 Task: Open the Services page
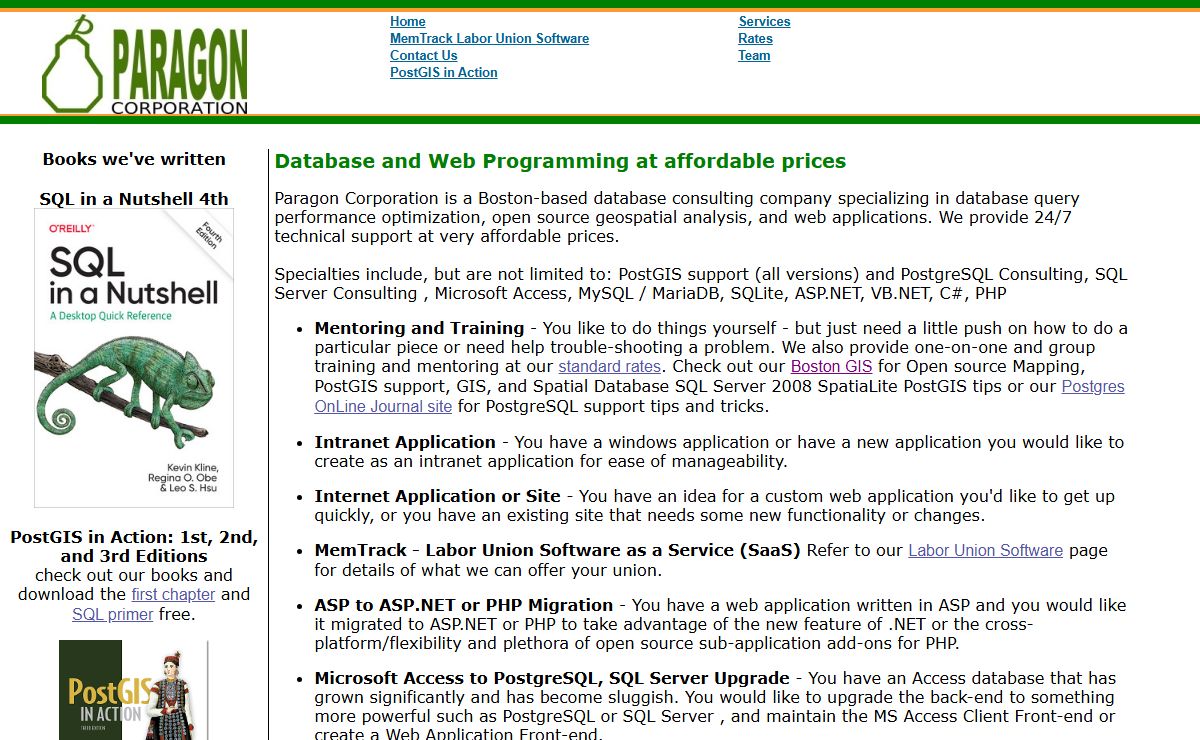[x=764, y=21]
